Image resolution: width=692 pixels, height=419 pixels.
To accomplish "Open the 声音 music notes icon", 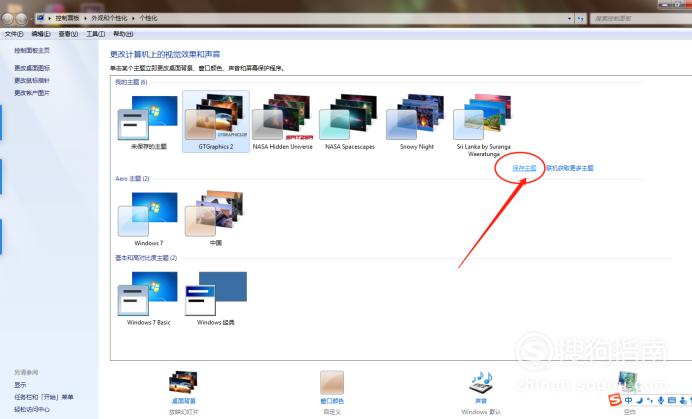I will 481,382.
